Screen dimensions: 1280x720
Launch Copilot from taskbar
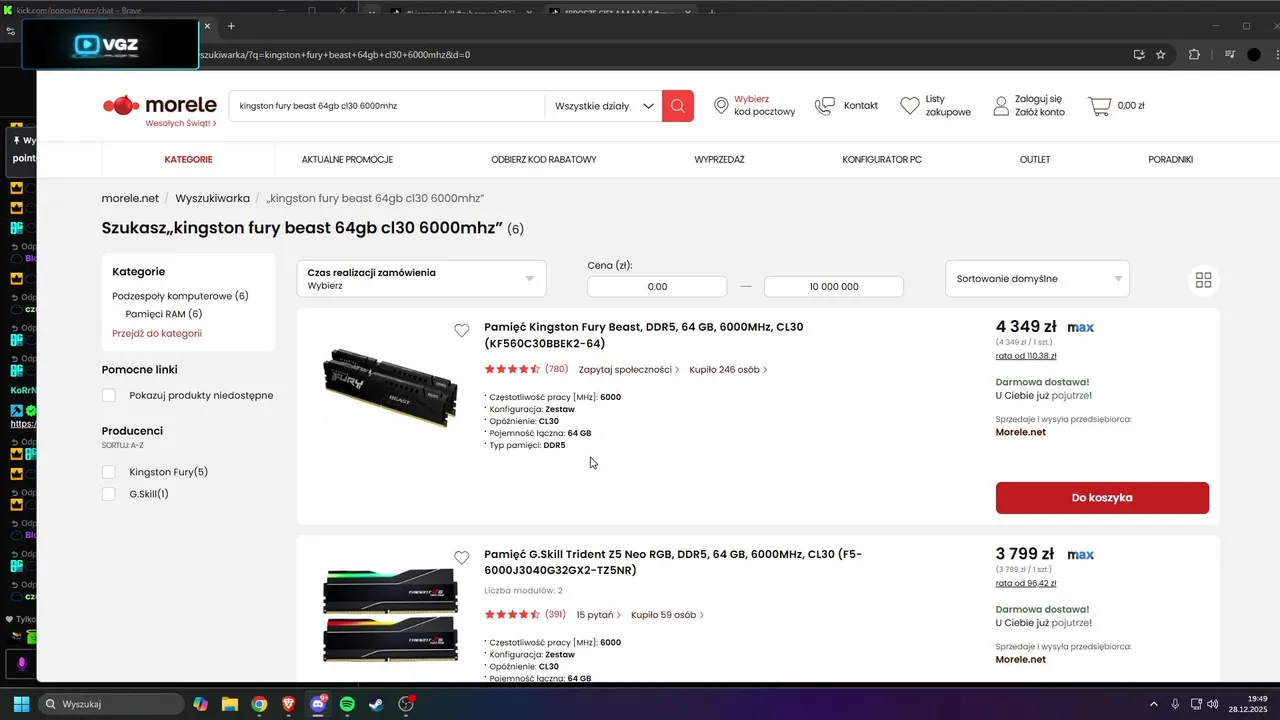(200, 704)
